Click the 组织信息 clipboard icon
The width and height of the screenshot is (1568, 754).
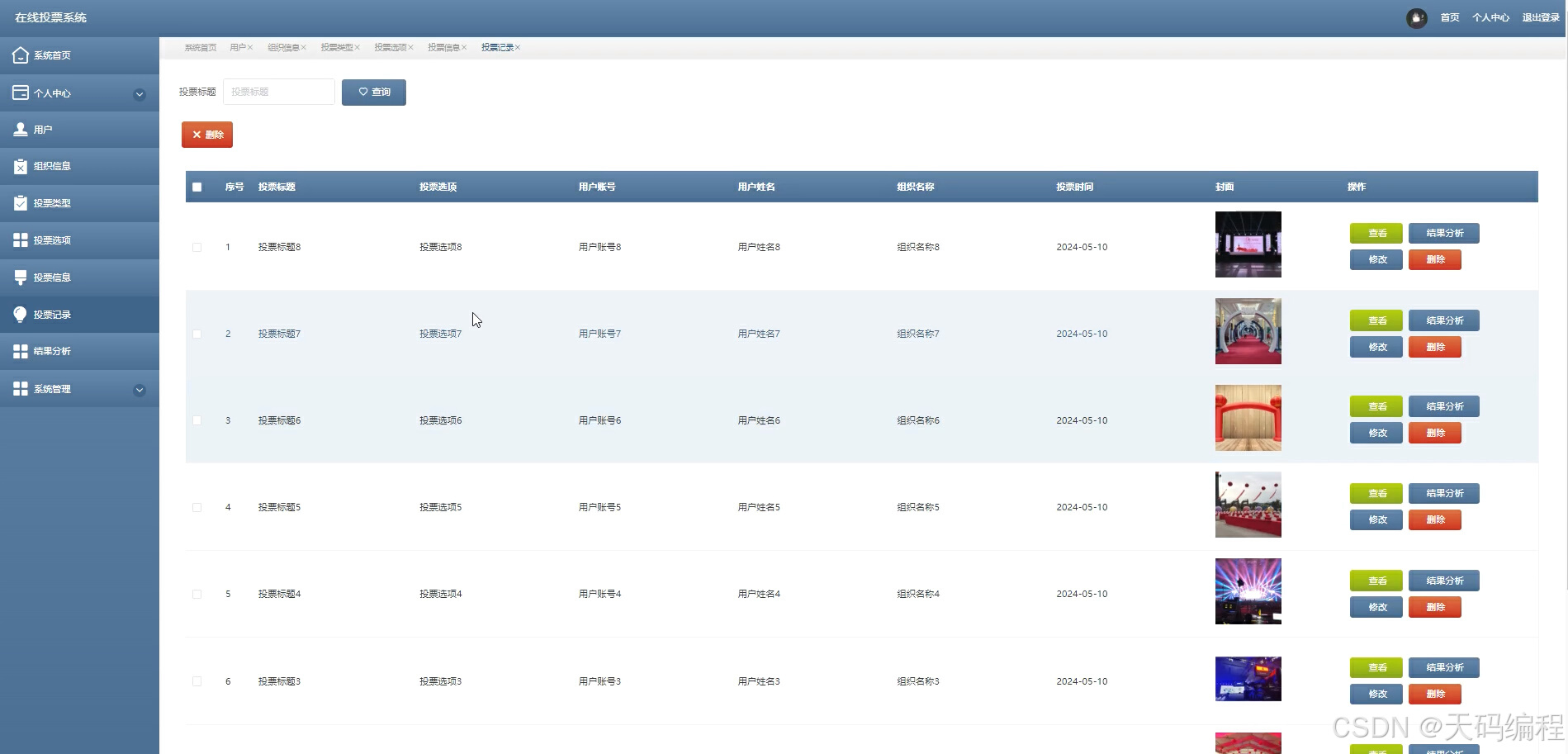point(21,166)
